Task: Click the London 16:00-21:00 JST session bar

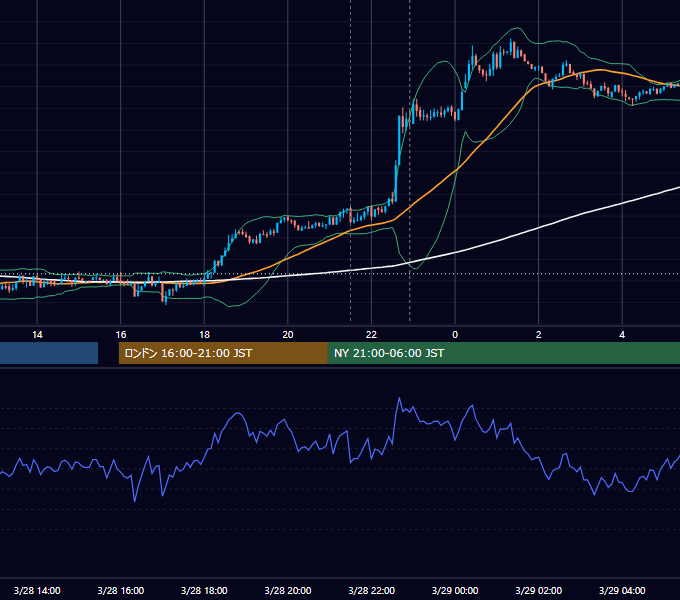Action: coord(223,353)
